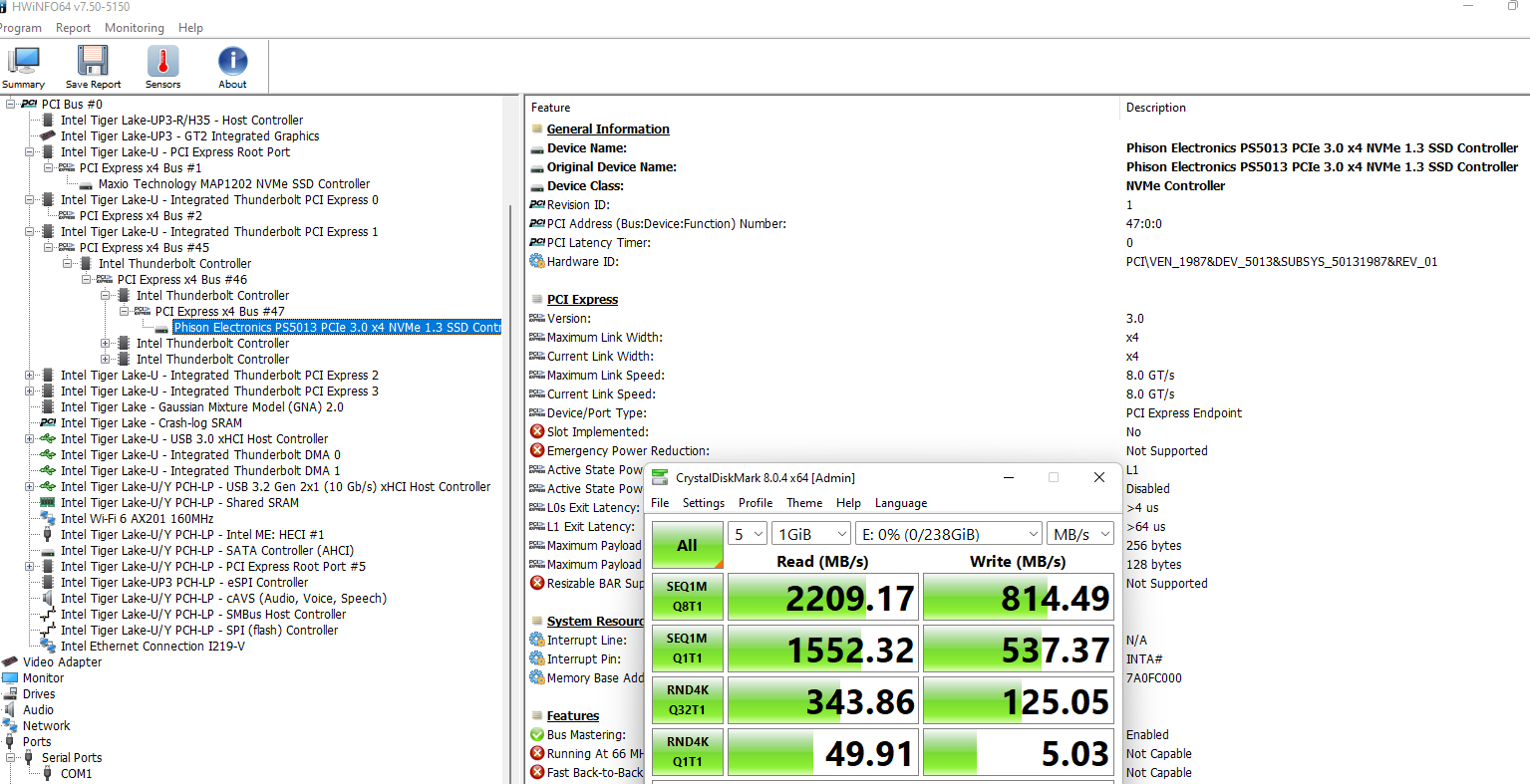Run the SEQ1M Q1T1 test button
The image size is (1530, 784).
point(687,649)
